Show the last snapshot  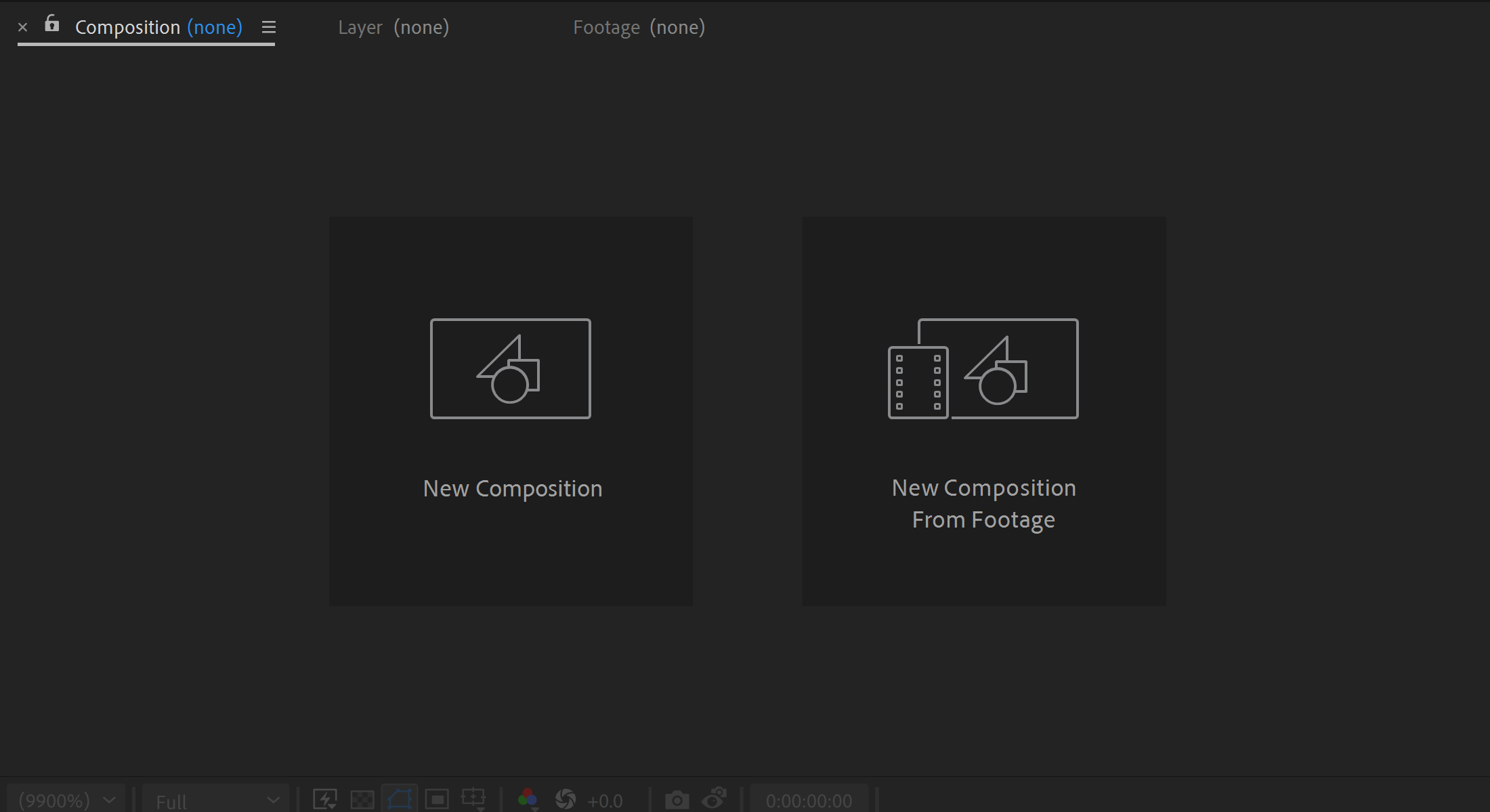(715, 799)
